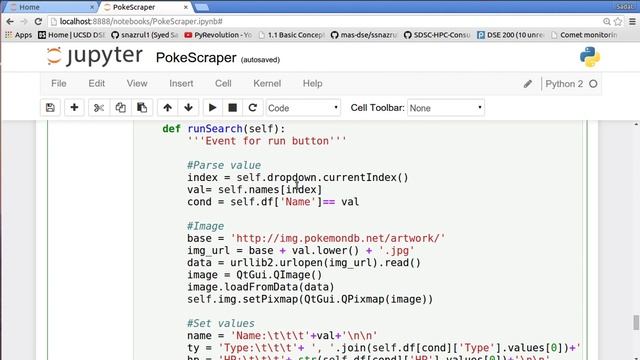Viewport: 640px width, 360px height.
Task: Open 1.1 Basic Concepts bookmark
Action: point(291,35)
